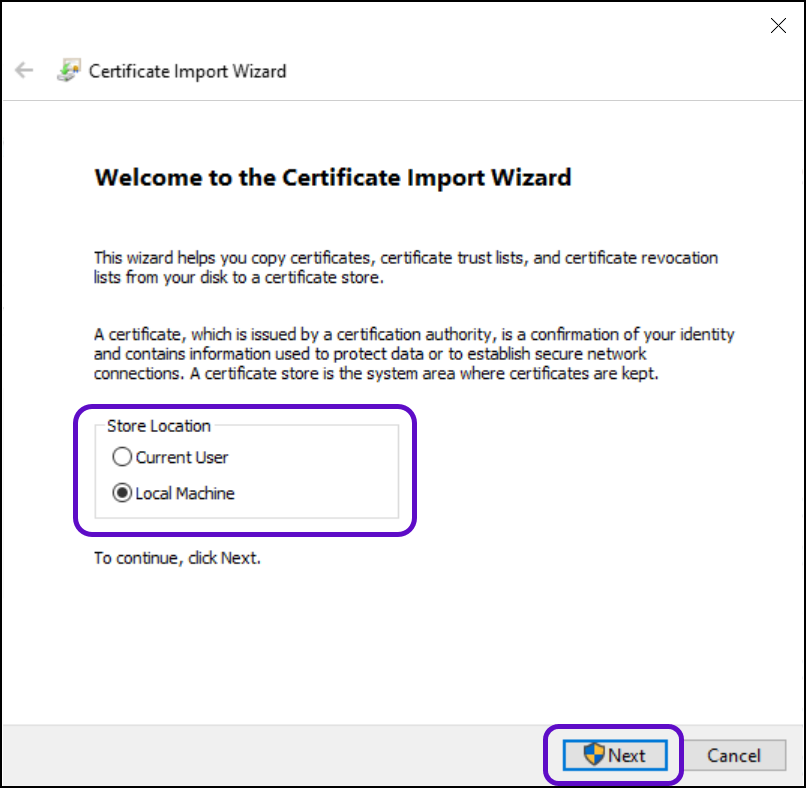806x788 pixels.
Task: Select the Current User radio button
Action: click(x=122, y=457)
